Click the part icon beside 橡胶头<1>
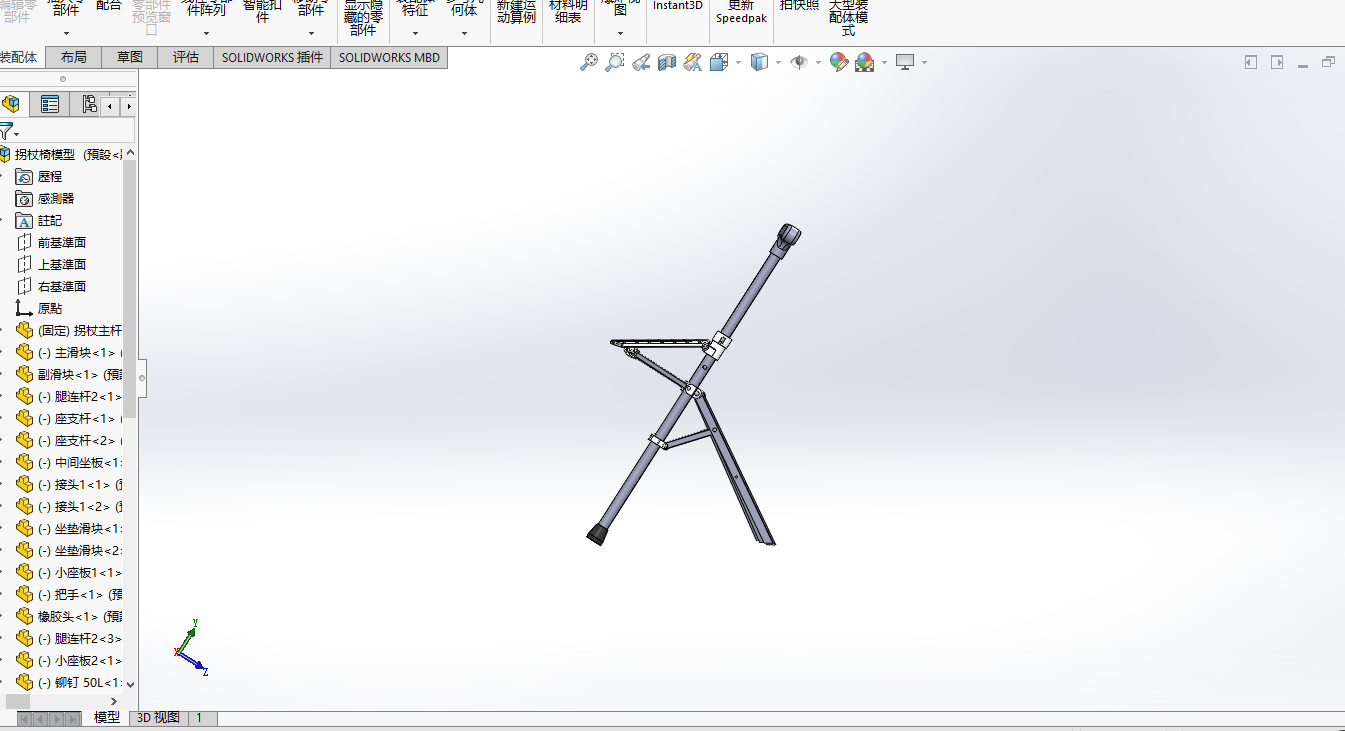 tap(24, 616)
